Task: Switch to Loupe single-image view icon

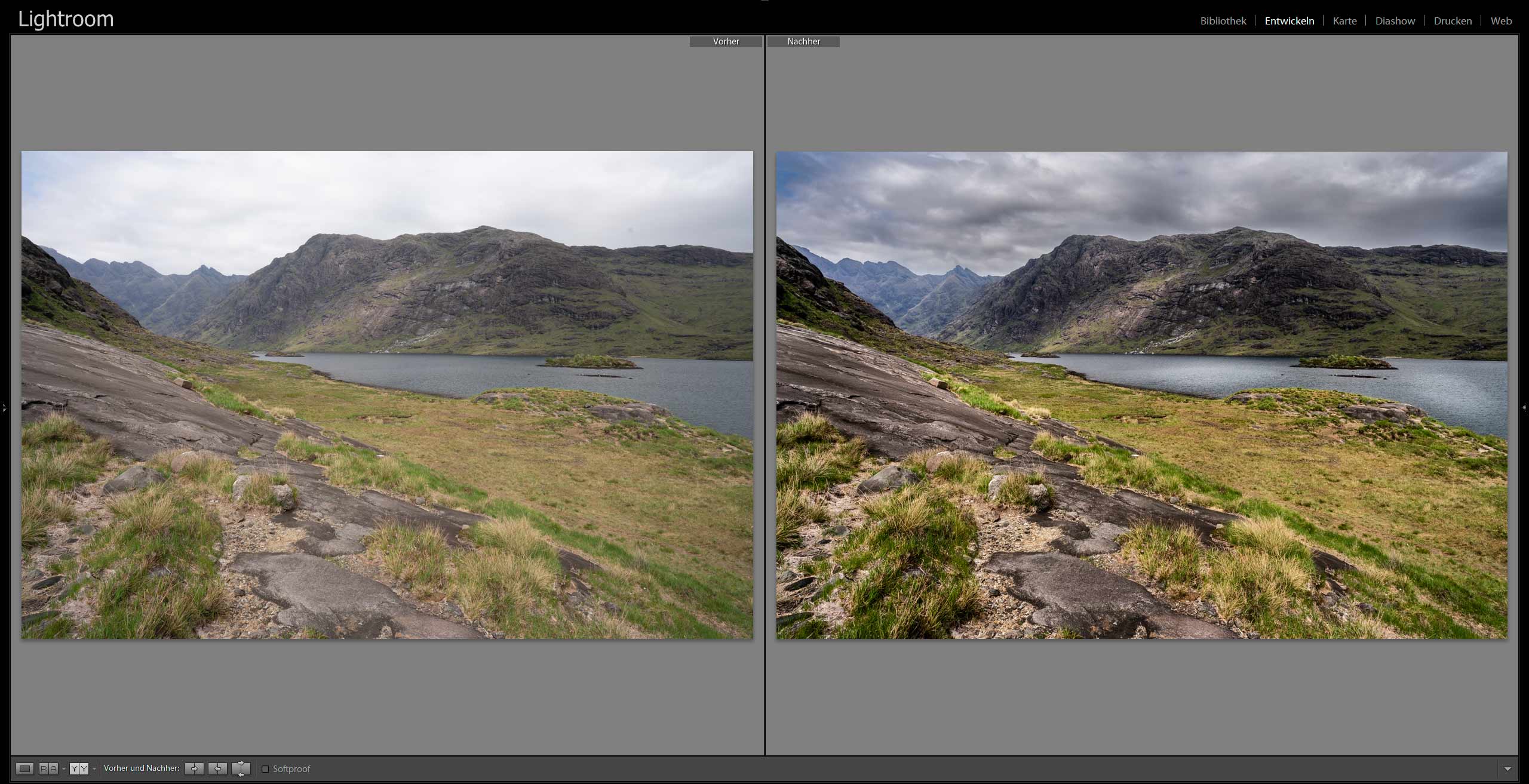Action: pos(24,768)
